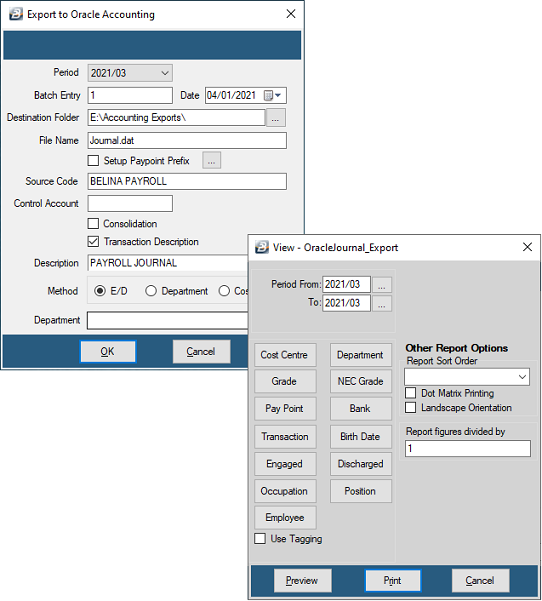Close the View - OracleJournal_Export window
This screenshot has height=601, width=542.
[x=527, y=247]
